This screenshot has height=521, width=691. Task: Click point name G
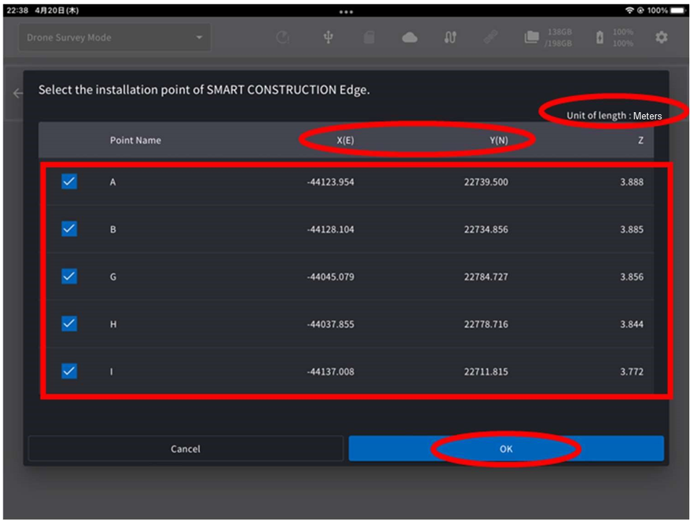pos(113,277)
